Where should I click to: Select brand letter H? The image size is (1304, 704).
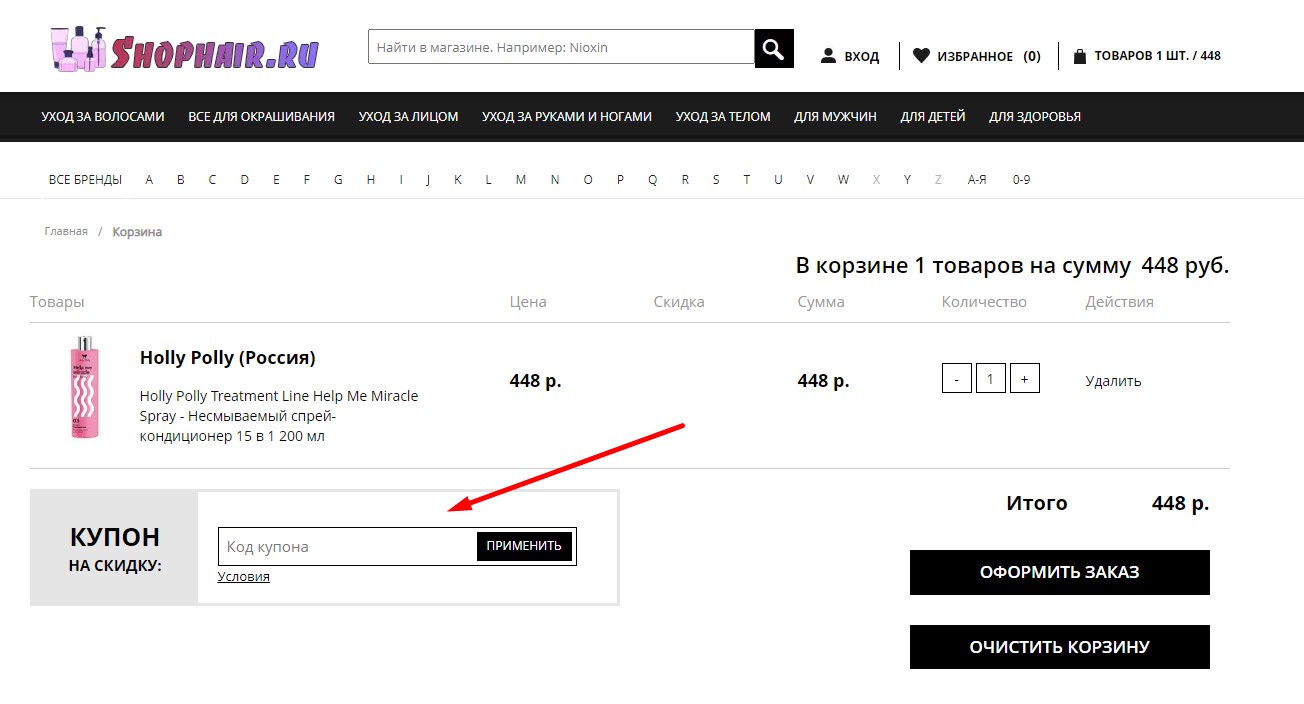coord(370,180)
